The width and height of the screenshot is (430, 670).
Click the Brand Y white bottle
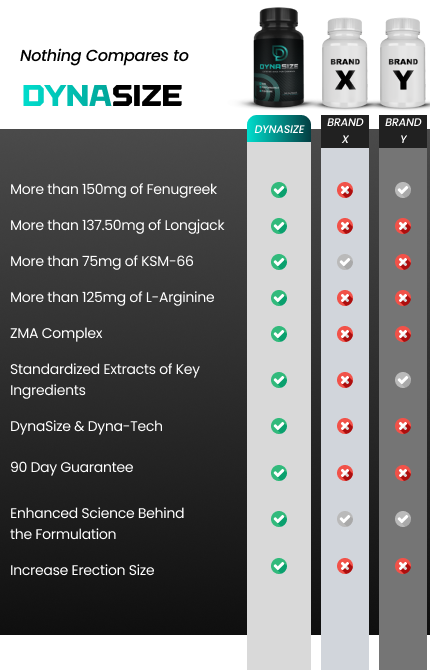[403, 62]
